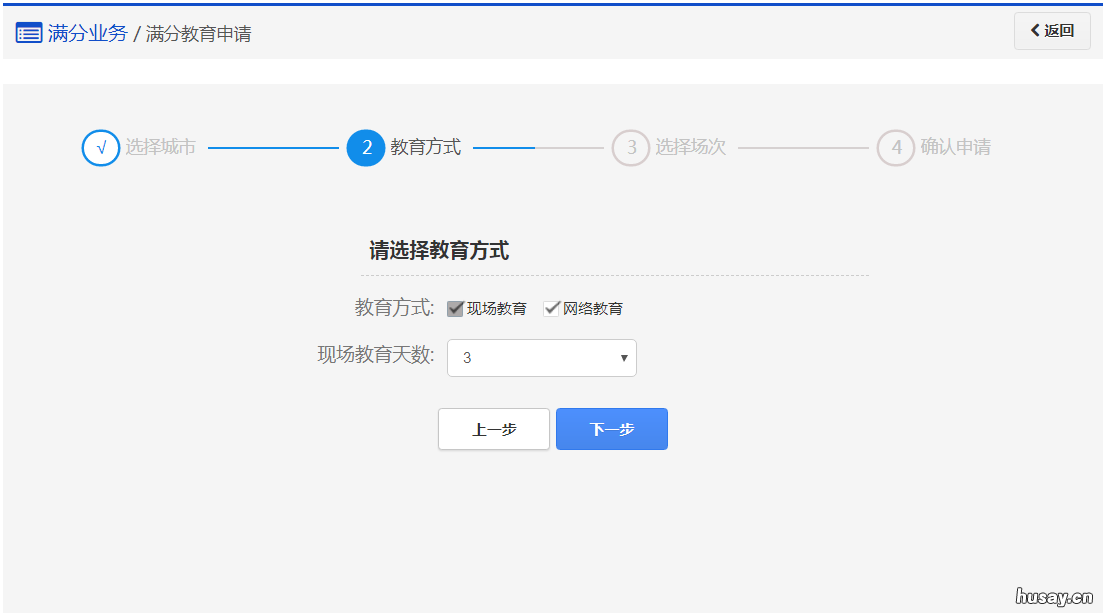Click the step 4 circle labeled 确认申请
Image resolution: width=1108 pixels, height=614 pixels.
(896, 147)
